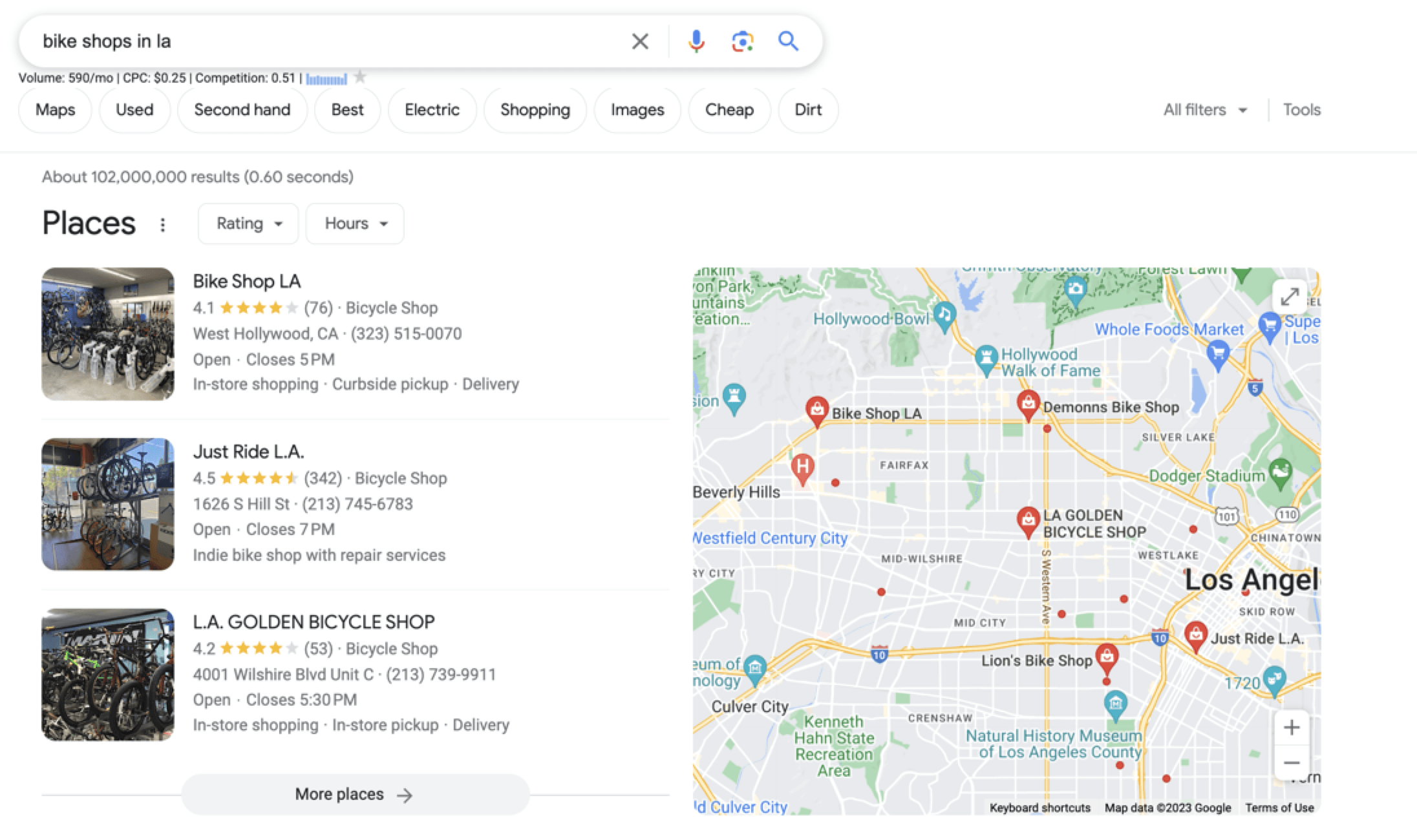Open the keyword trend bar chart

click(326, 79)
